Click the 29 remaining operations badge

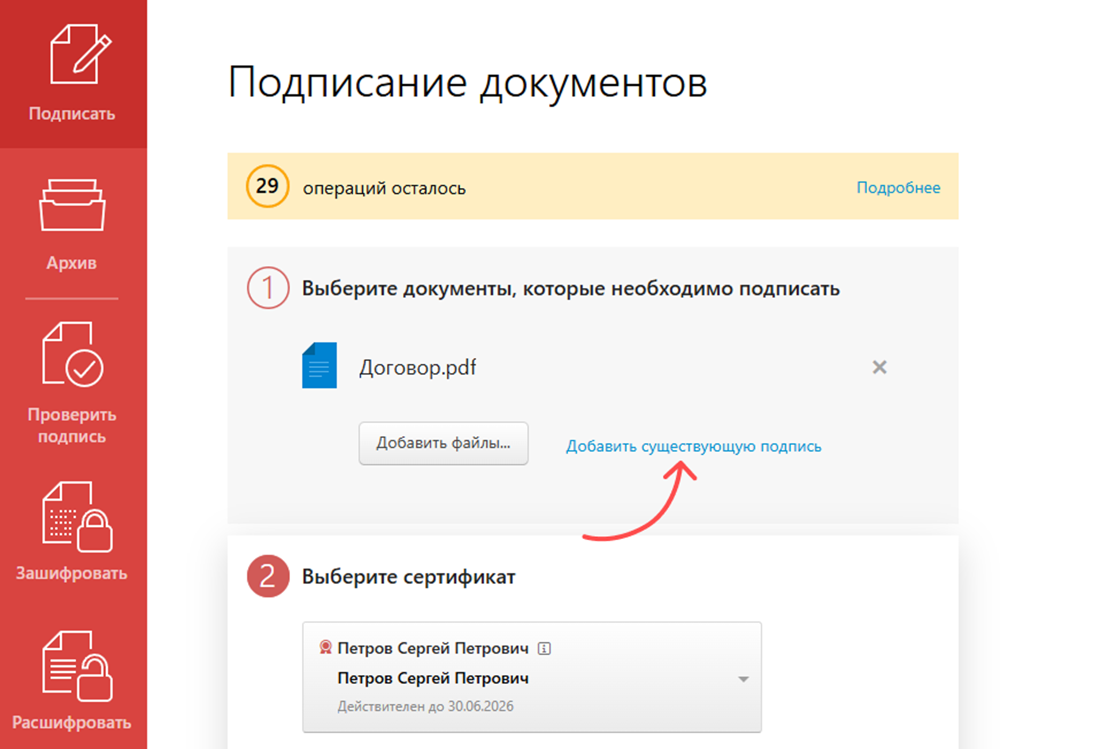[267, 187]
